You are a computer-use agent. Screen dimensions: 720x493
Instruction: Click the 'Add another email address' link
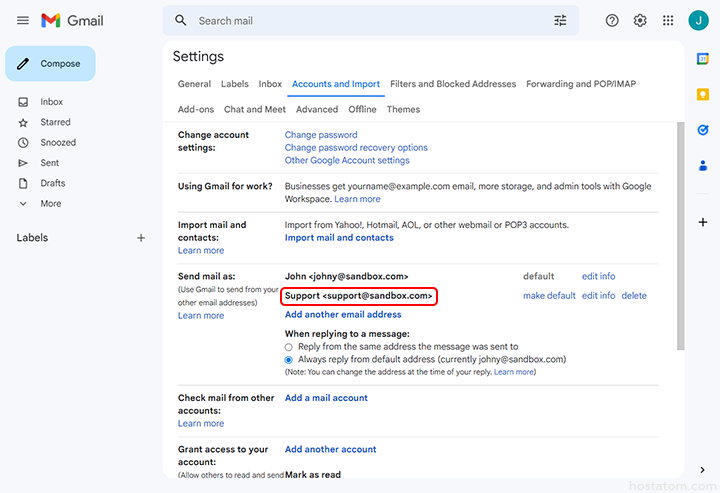(x=343, y=315)
